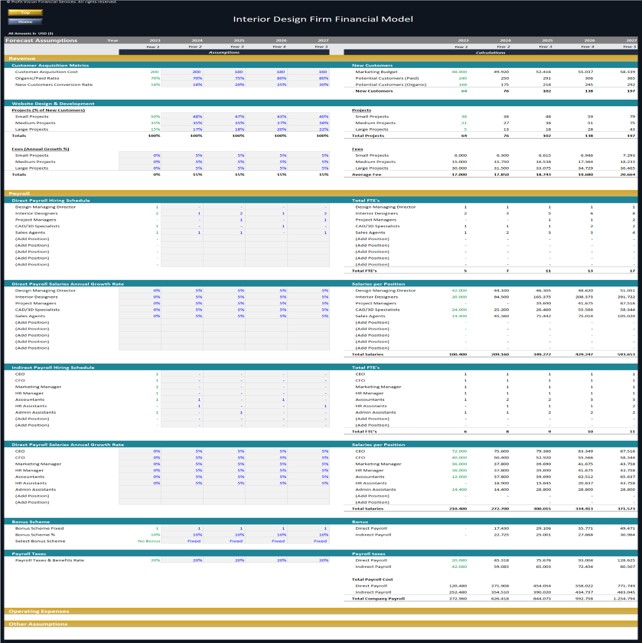Viewport: 642px width, 643px height.
Task: Edit Interior Designers hires for 2025
Action: point(225,213)
